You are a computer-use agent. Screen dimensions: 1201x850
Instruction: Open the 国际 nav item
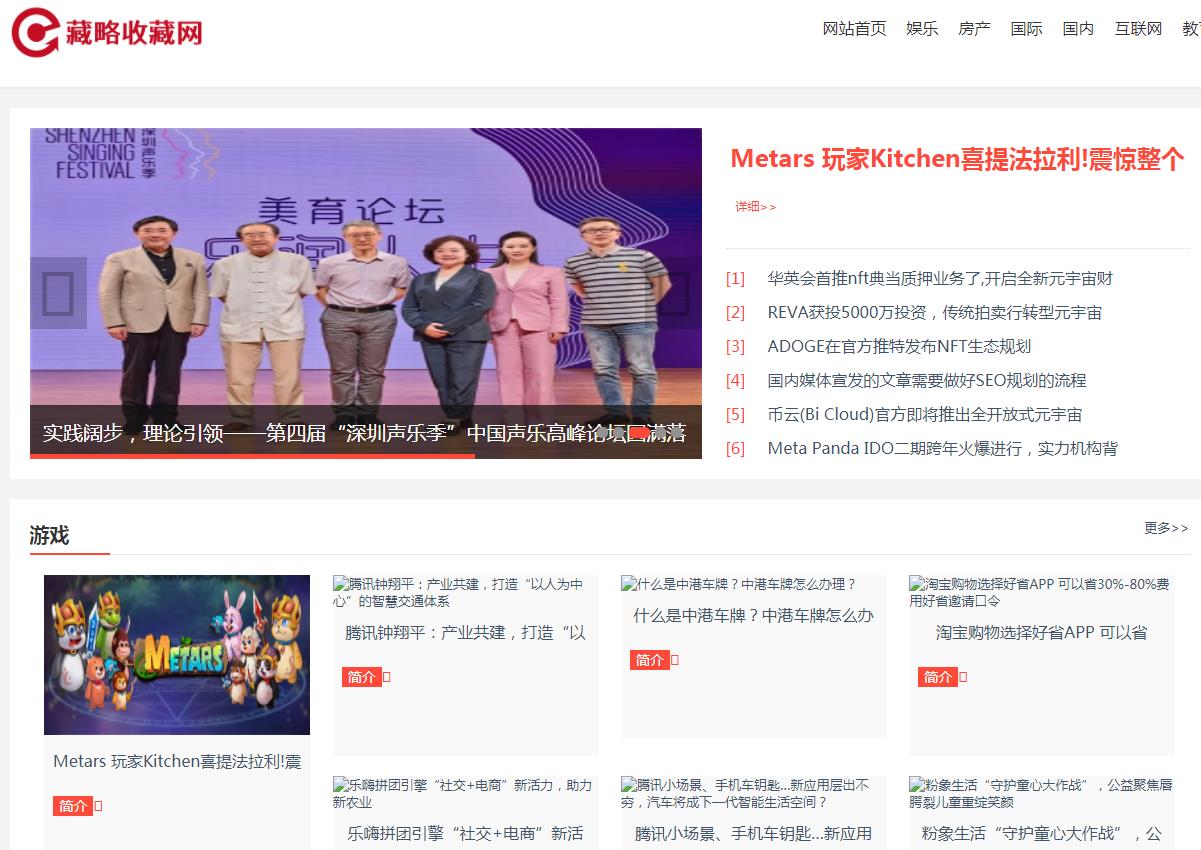[x=1026, y=29]
